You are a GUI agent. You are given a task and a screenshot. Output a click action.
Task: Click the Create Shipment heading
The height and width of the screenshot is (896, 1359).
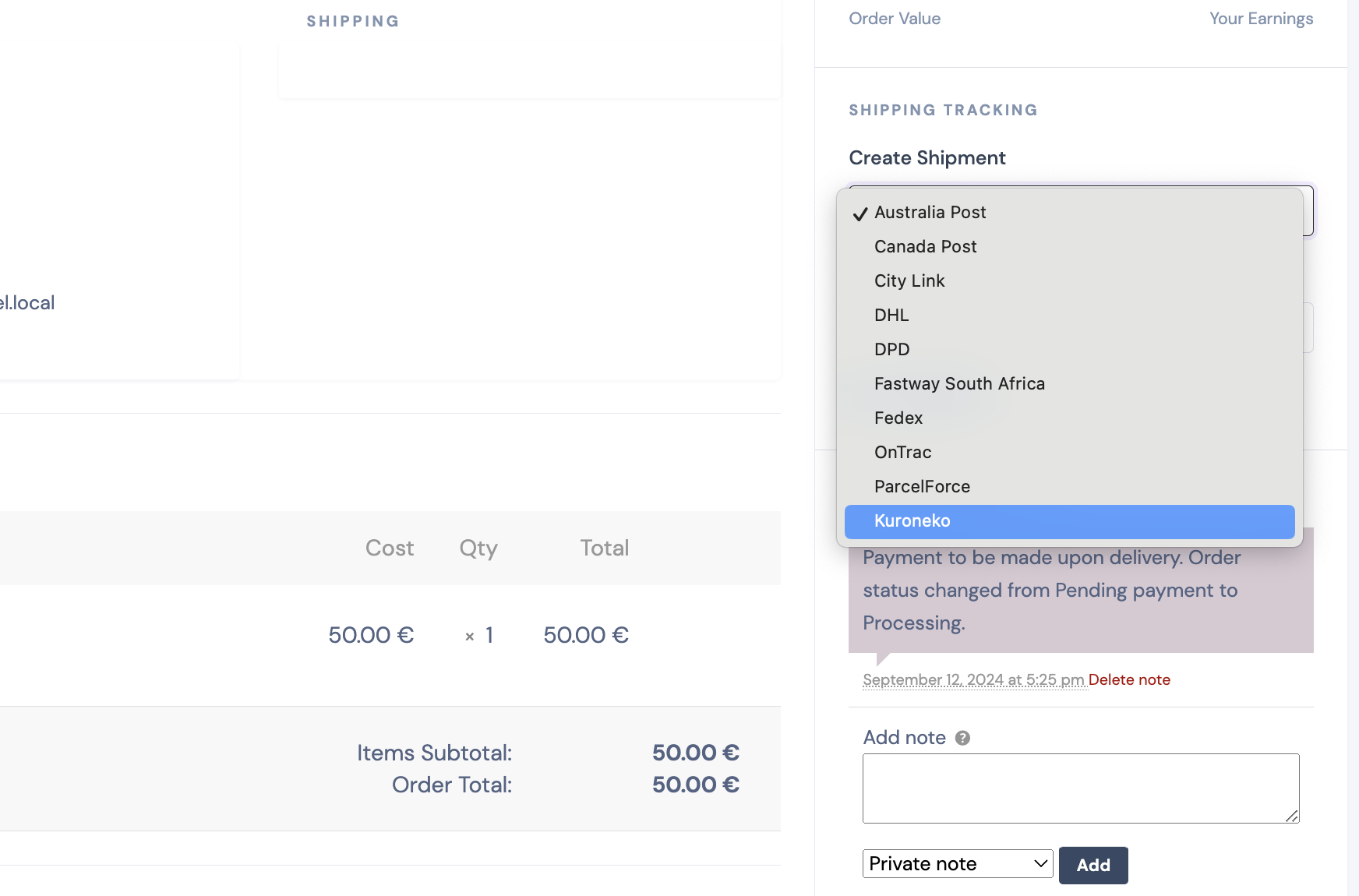927,158
